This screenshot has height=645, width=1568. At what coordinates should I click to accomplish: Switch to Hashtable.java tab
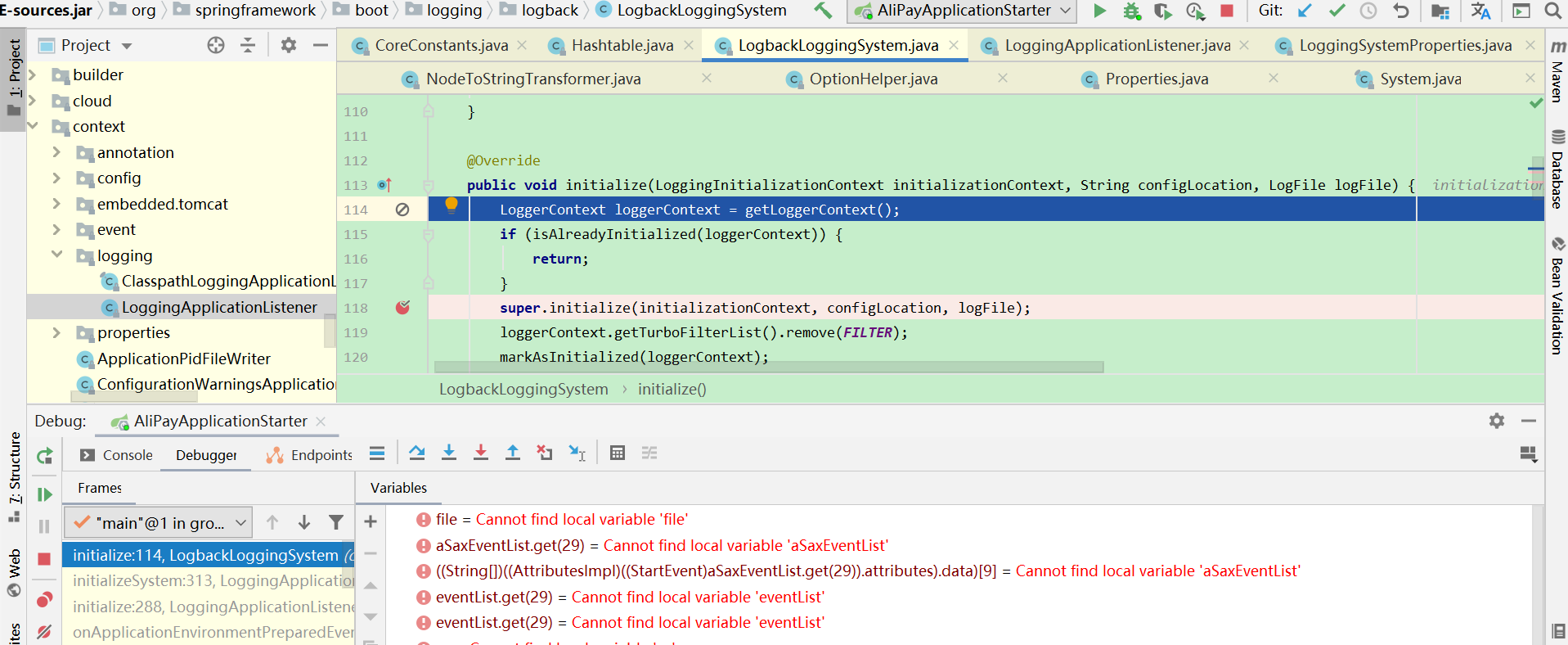tap(622, 46)
